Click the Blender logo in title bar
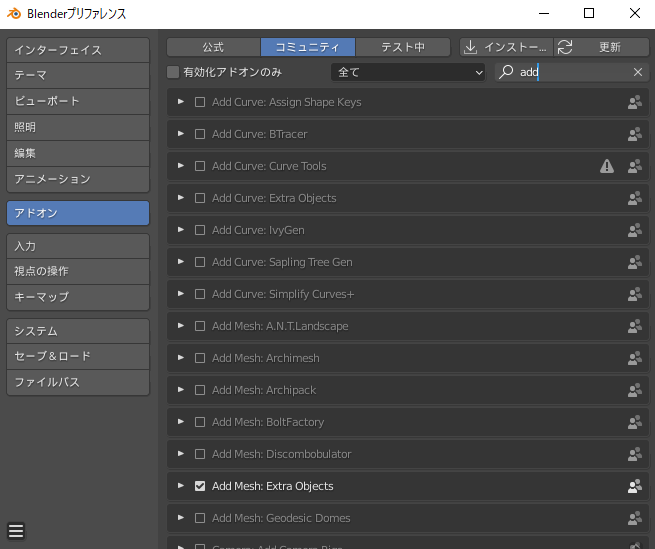The height and width of the screenshot is (549, 655). [14, 13]
